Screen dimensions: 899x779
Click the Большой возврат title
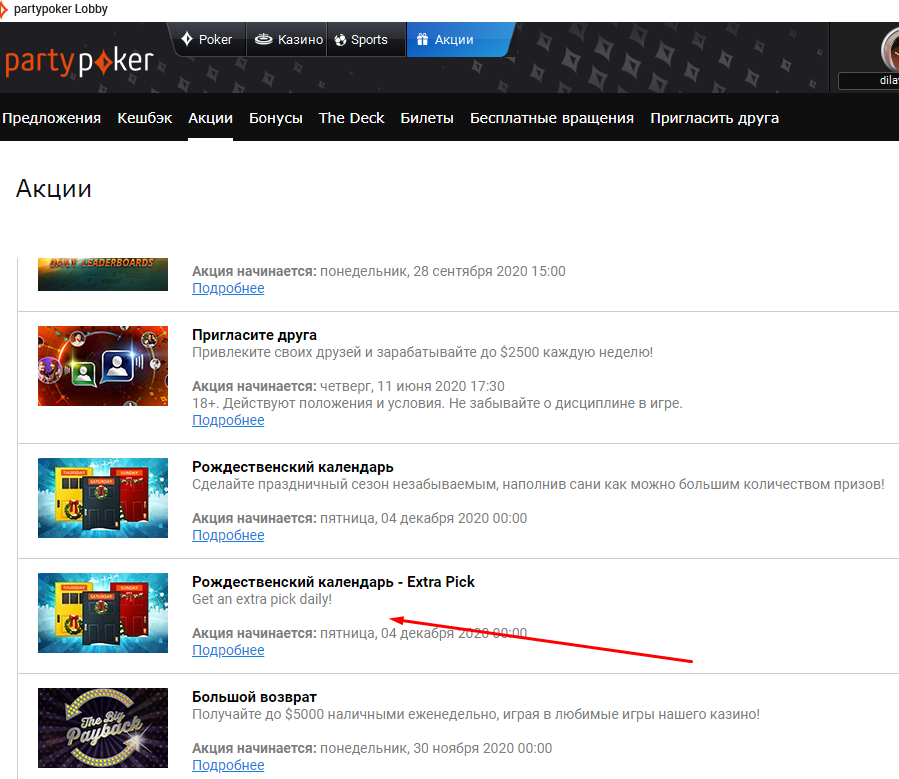255,697
